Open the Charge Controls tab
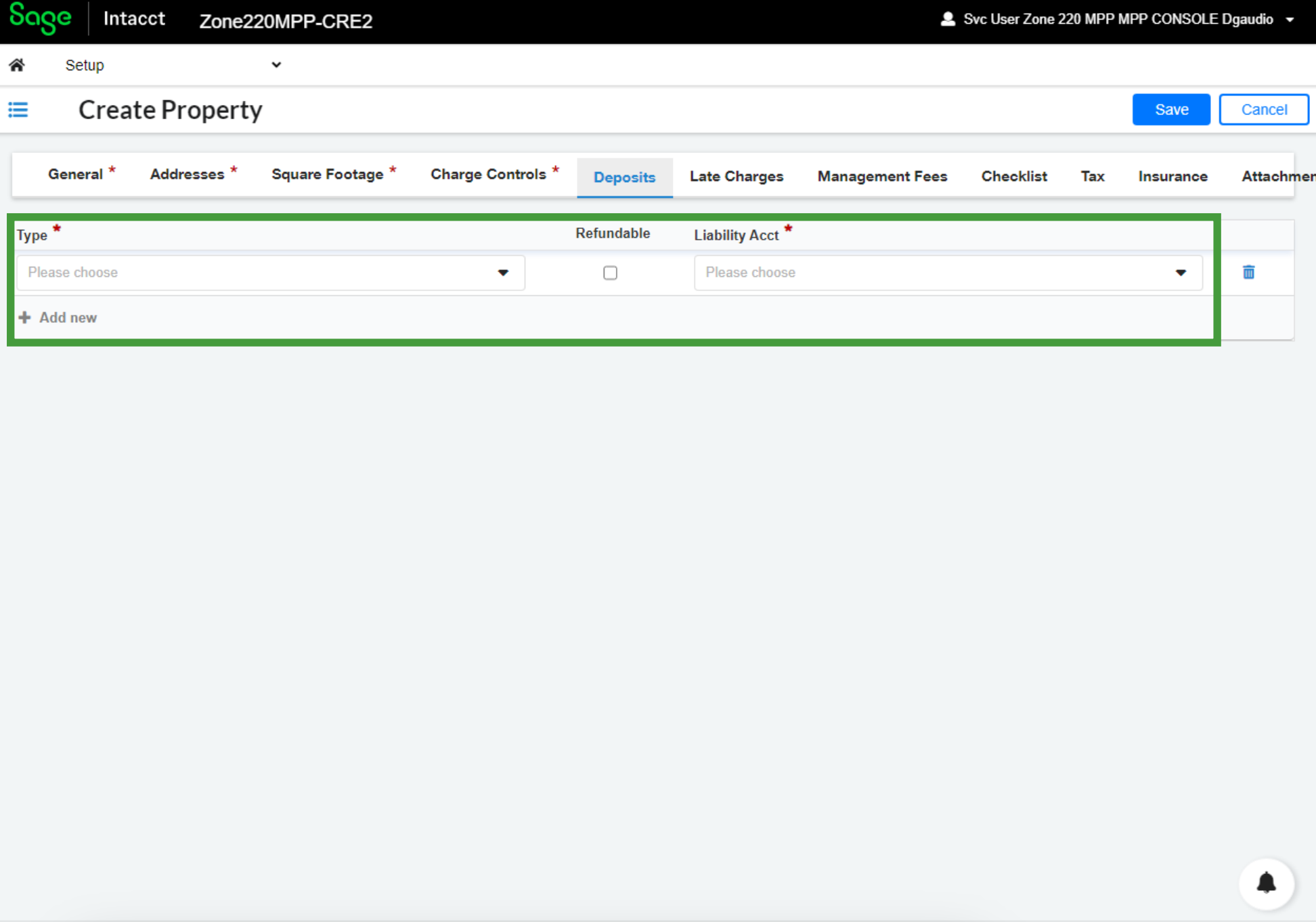Viewport: 1316px width, 922px height. click(x=494, y=175)
